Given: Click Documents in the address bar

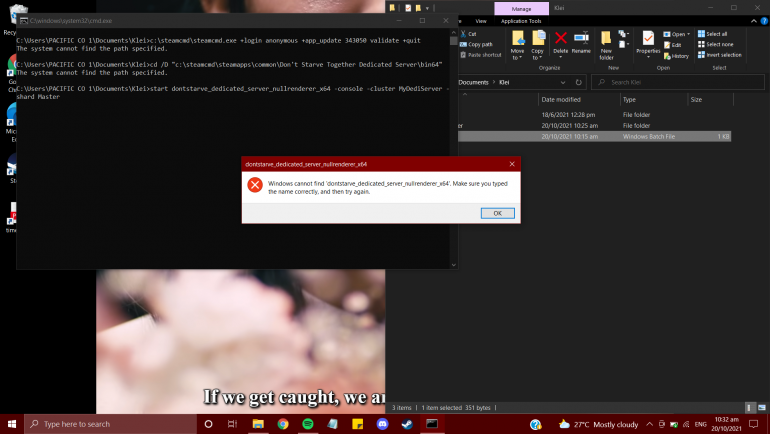Looking at the screenshot, I should (473, 82).
